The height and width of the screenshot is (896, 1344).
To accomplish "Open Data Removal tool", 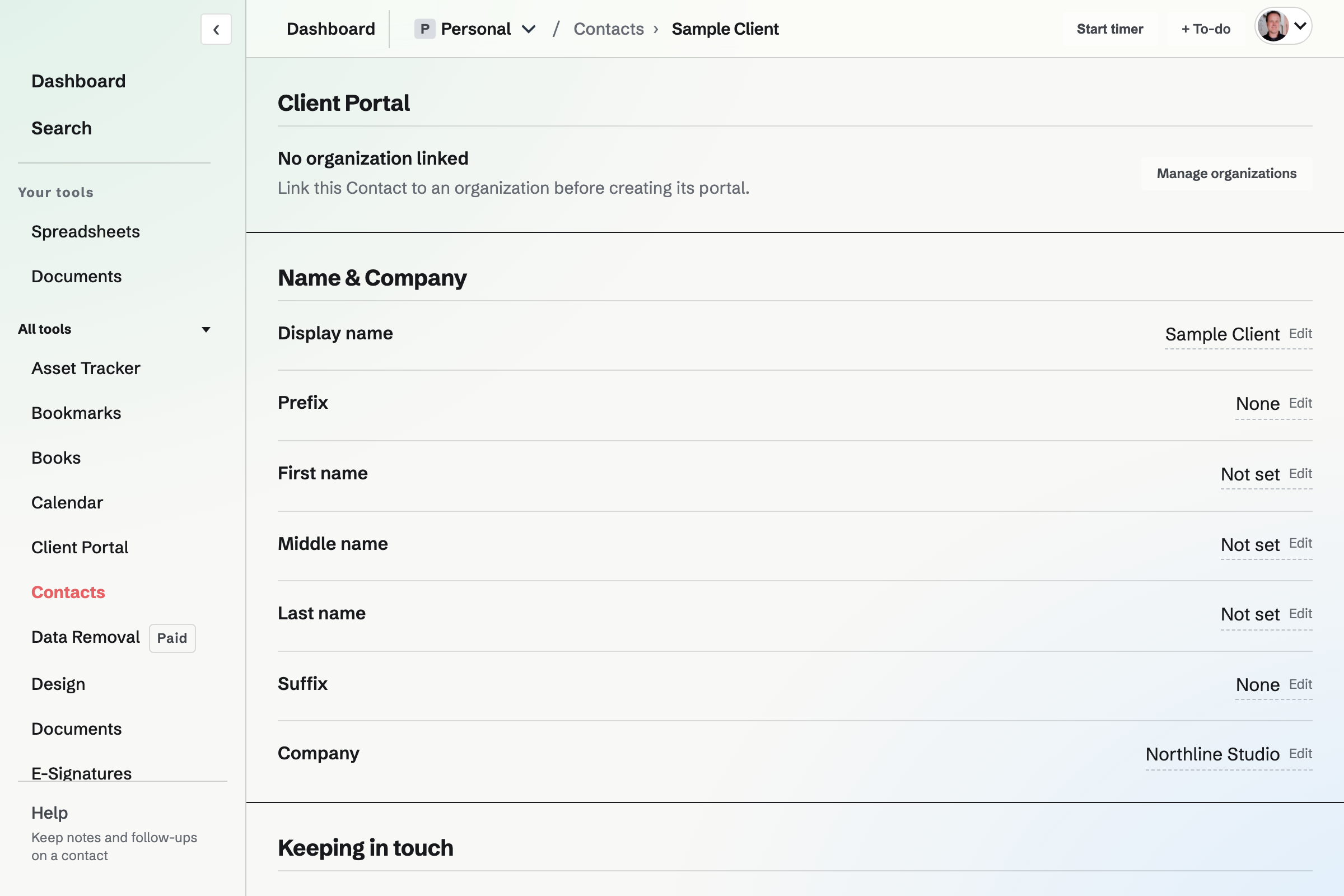I will 86,637.
